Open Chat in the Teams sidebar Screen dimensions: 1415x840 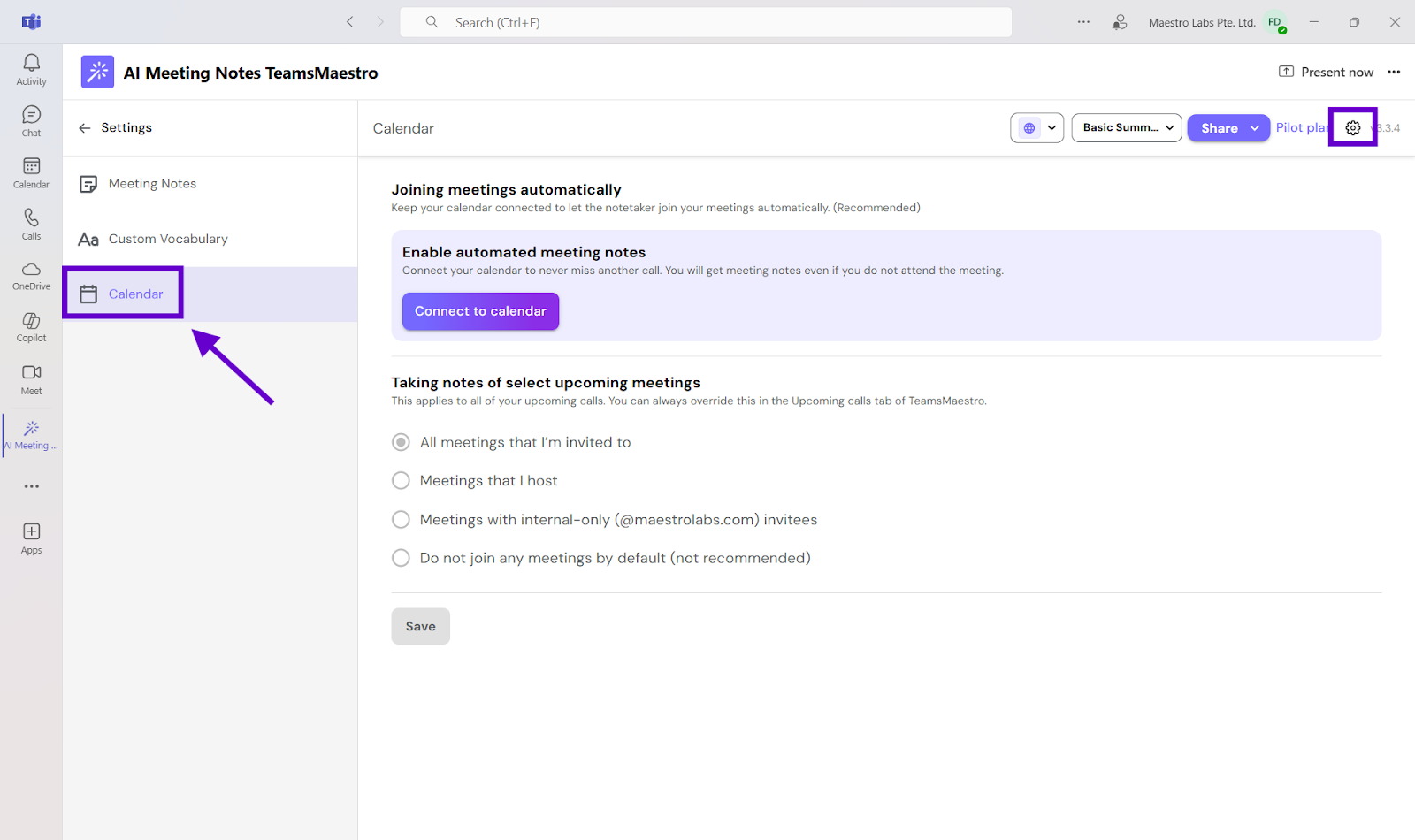[31, 121]
